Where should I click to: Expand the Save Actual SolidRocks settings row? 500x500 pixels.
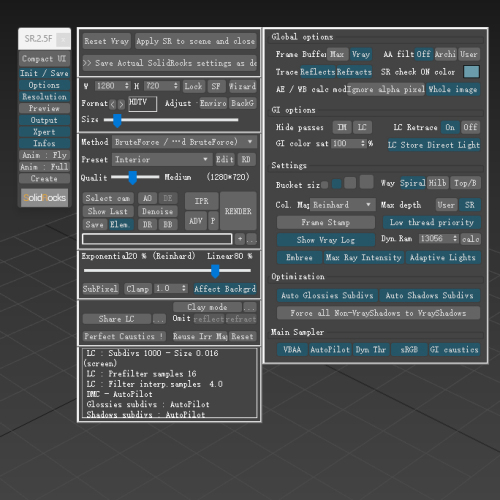[169, 63]
